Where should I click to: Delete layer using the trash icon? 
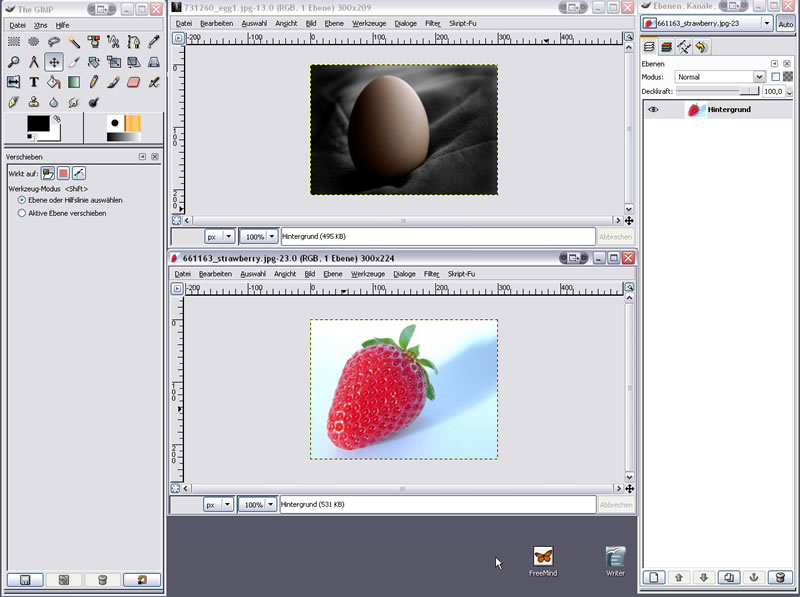coord(780,578)
